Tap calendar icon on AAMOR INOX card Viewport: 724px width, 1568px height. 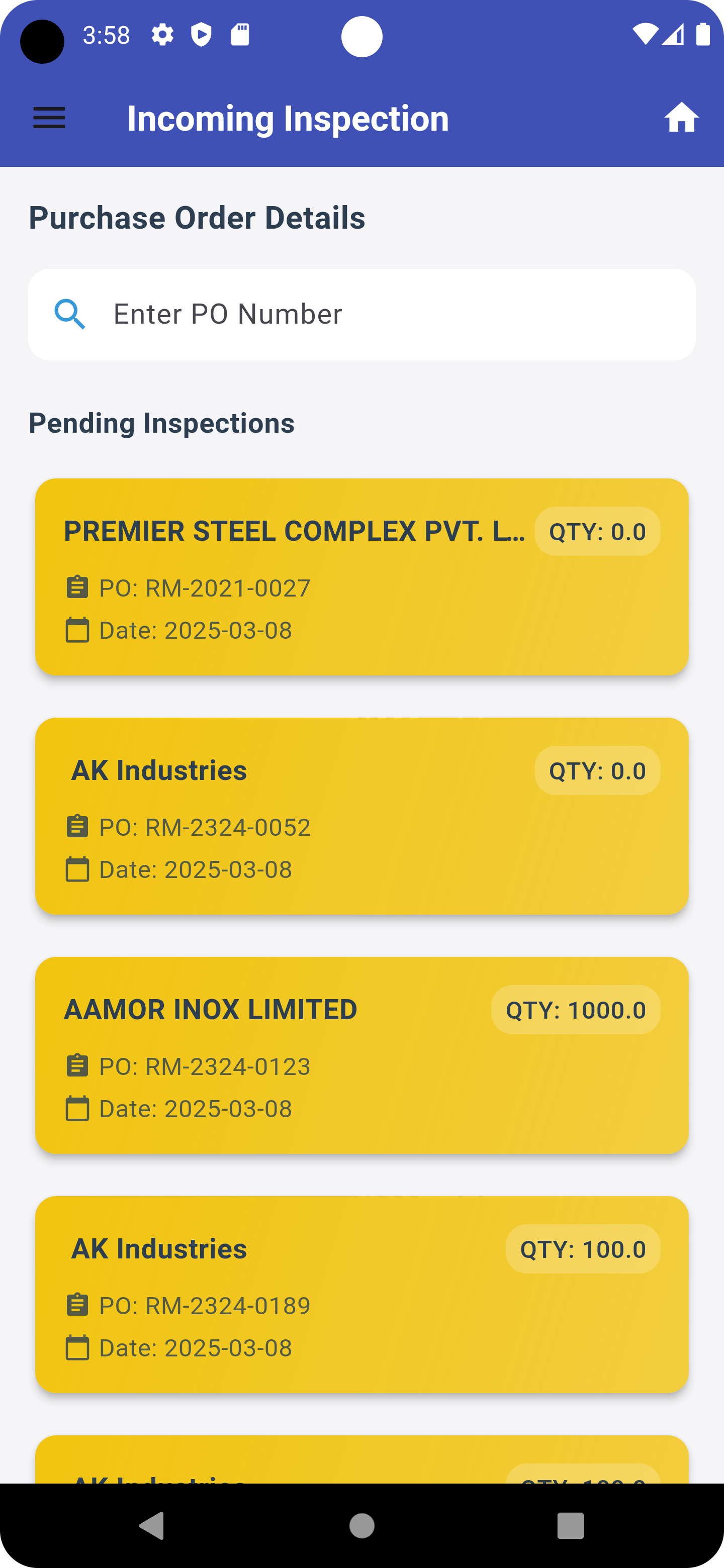click(77, 1109)
